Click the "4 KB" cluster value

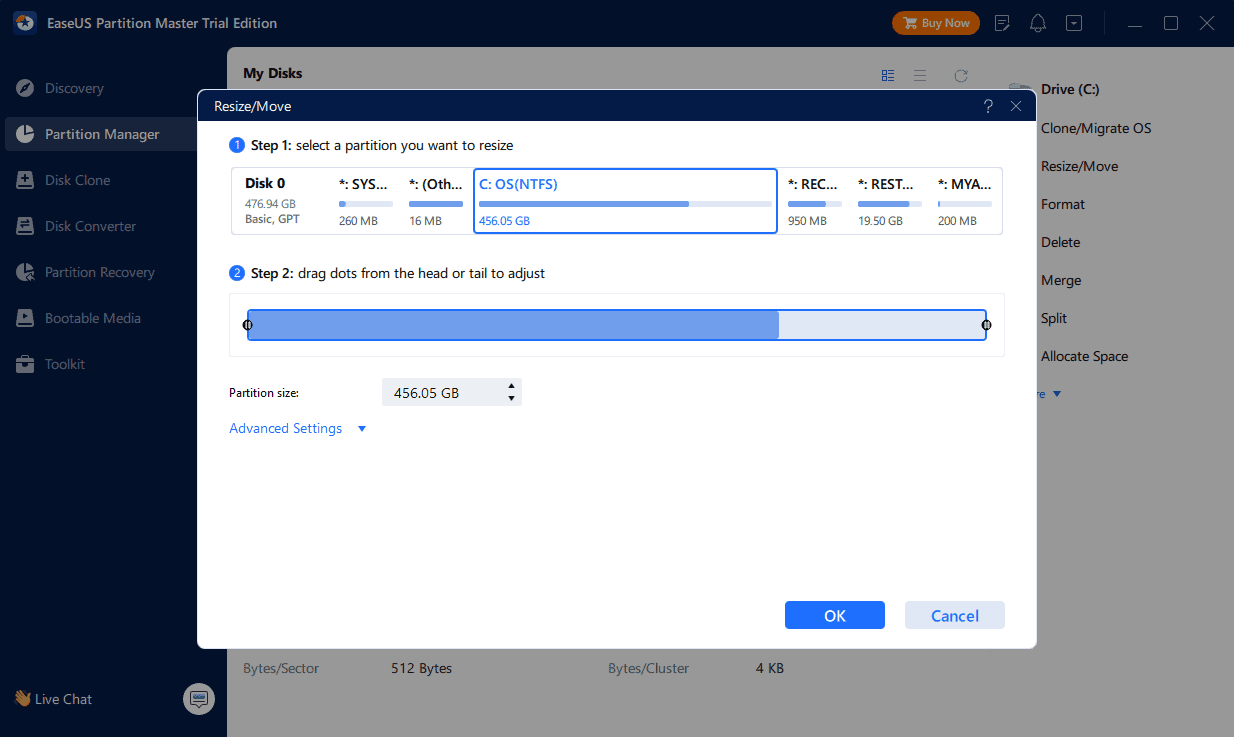point(770,668)
